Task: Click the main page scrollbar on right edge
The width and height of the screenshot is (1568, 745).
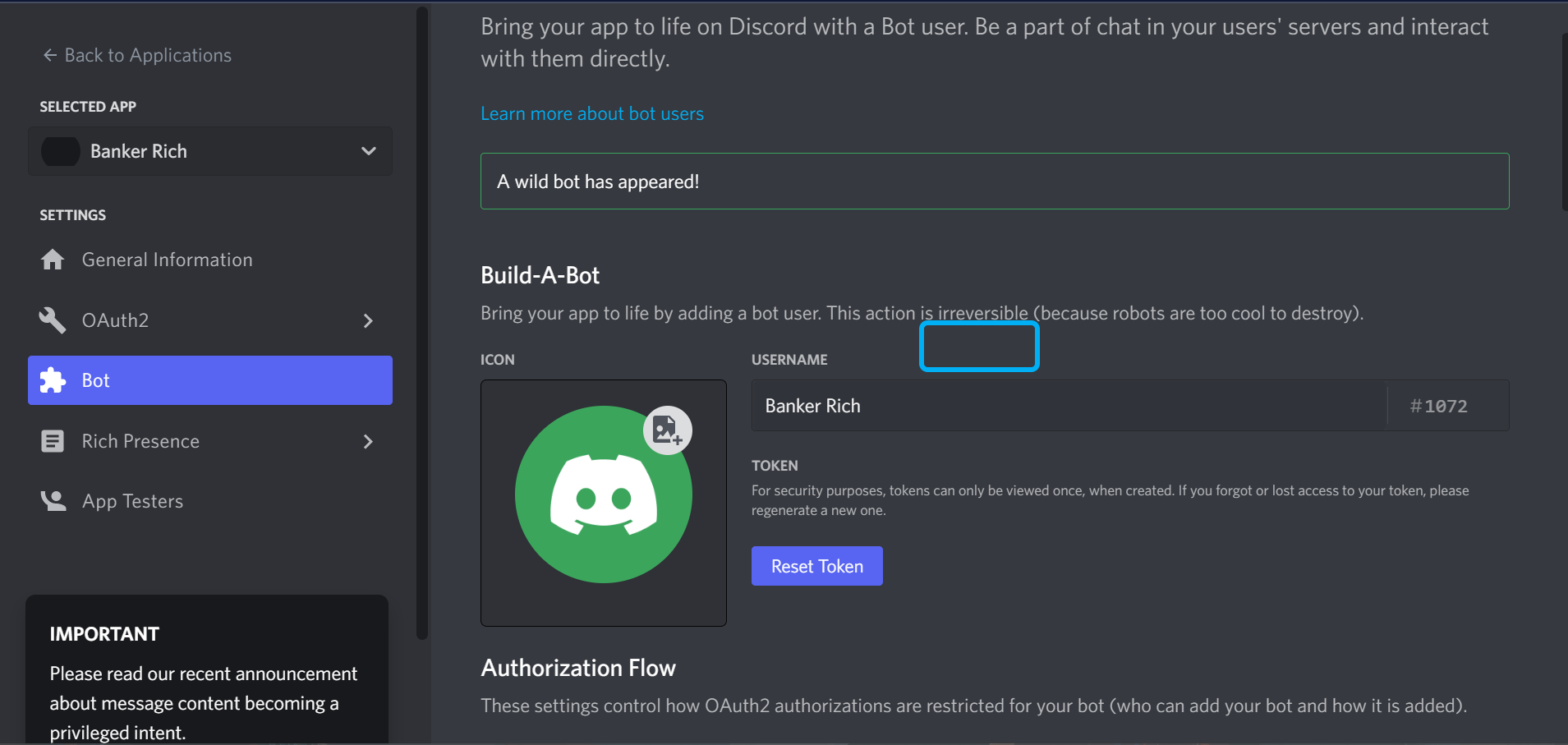Action: [1564, 122]
